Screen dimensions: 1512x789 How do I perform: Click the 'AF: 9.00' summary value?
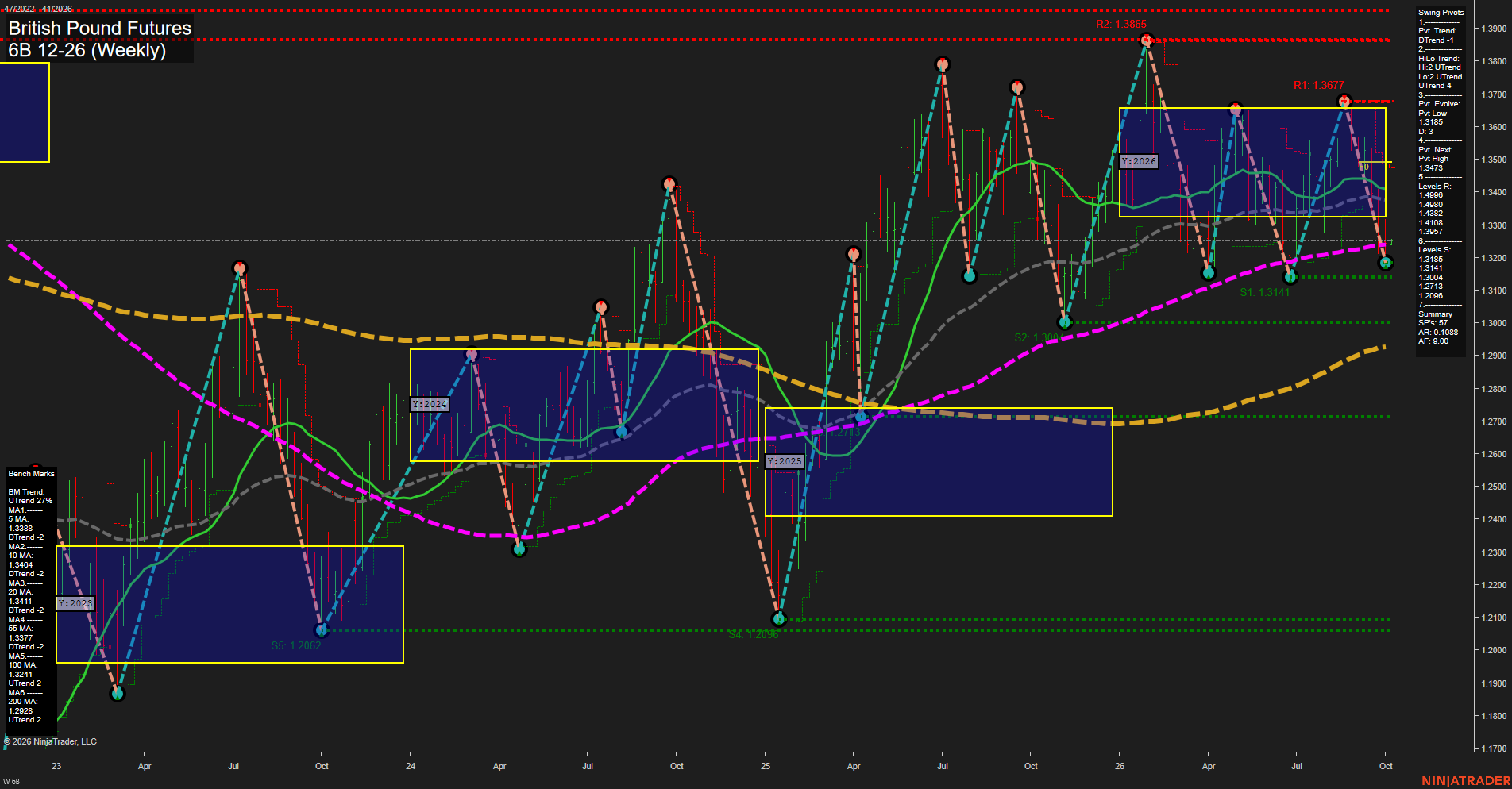pyautogui.click(x=1433, y=341)
